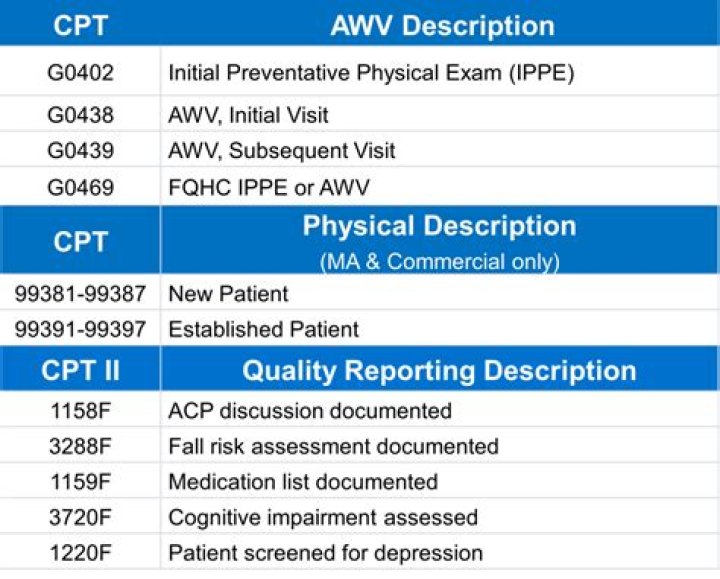Click the Fall risk assessment documented text

click(333, 446)
